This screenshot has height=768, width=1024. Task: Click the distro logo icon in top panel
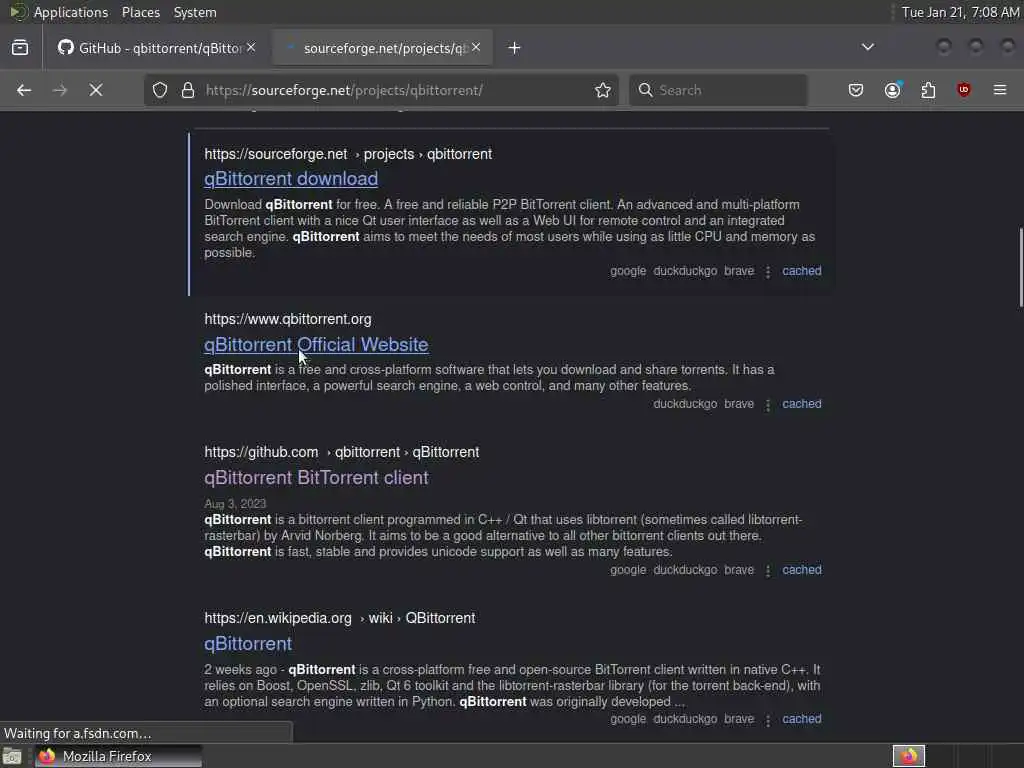(x=18, y=12)
